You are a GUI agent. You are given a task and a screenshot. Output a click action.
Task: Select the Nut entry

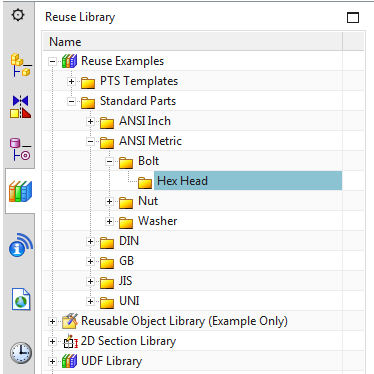[x=148, y=201]
